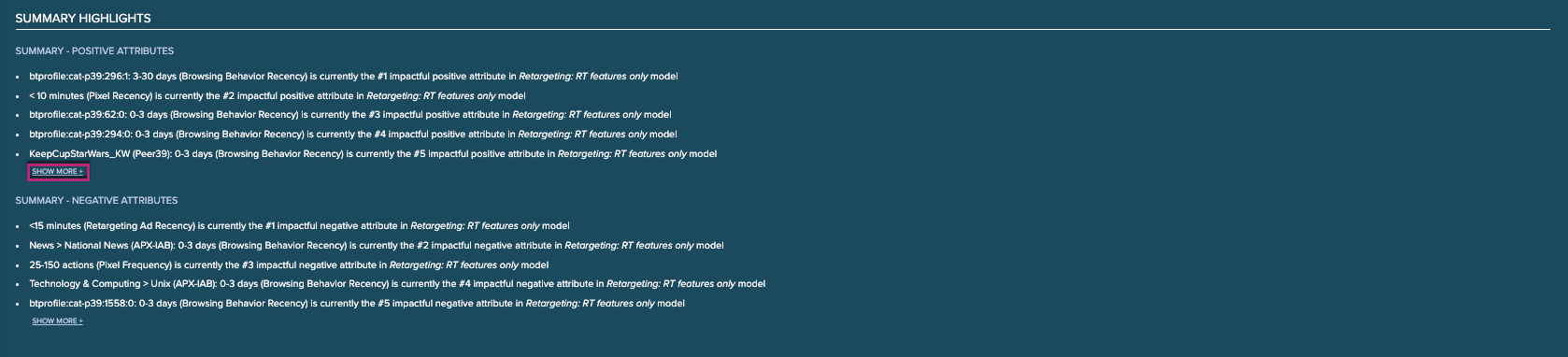Click the bullet beside the National News line

click(18, 246)
